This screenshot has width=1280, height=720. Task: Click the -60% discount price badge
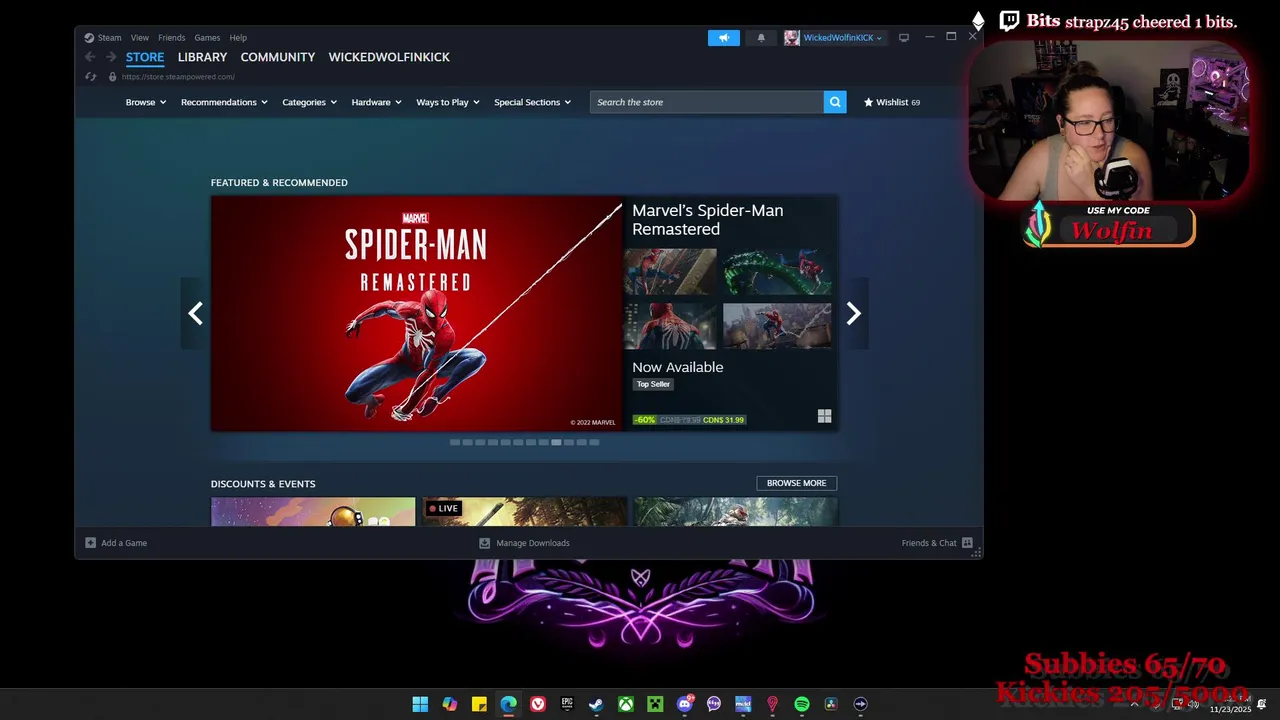click(x=644, y=420)
